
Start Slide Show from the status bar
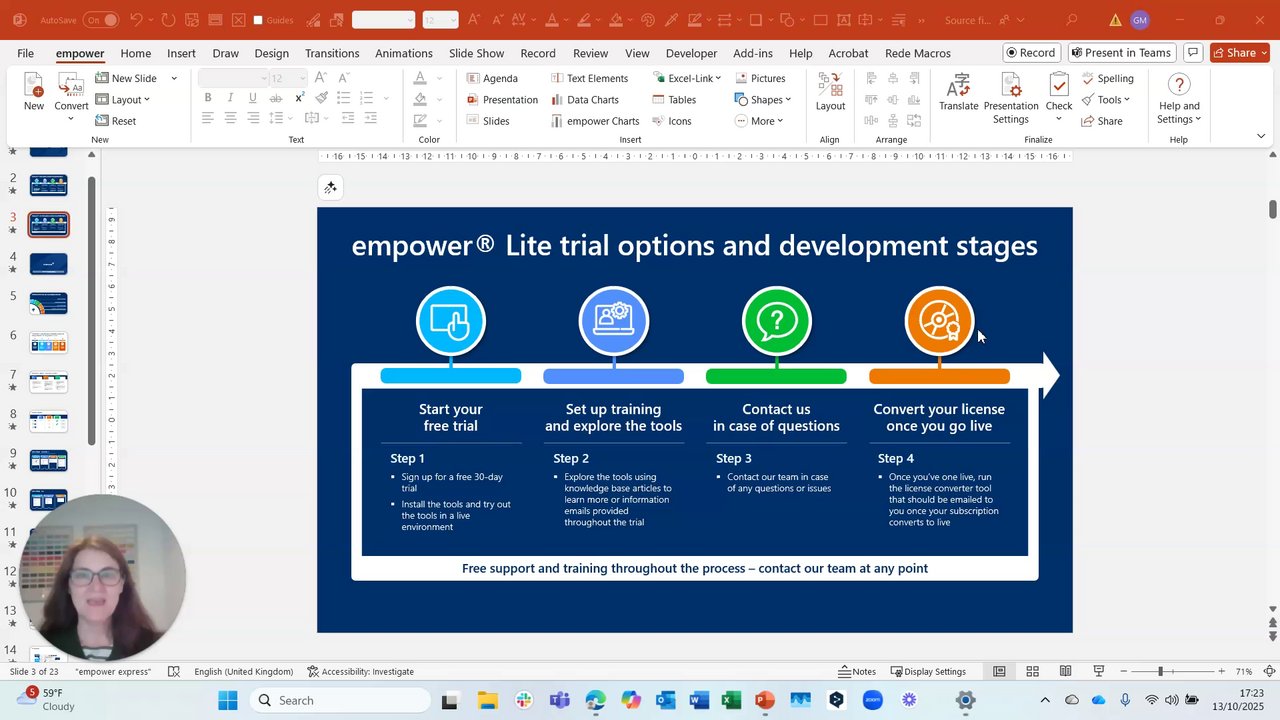(x=1098, y=672)
